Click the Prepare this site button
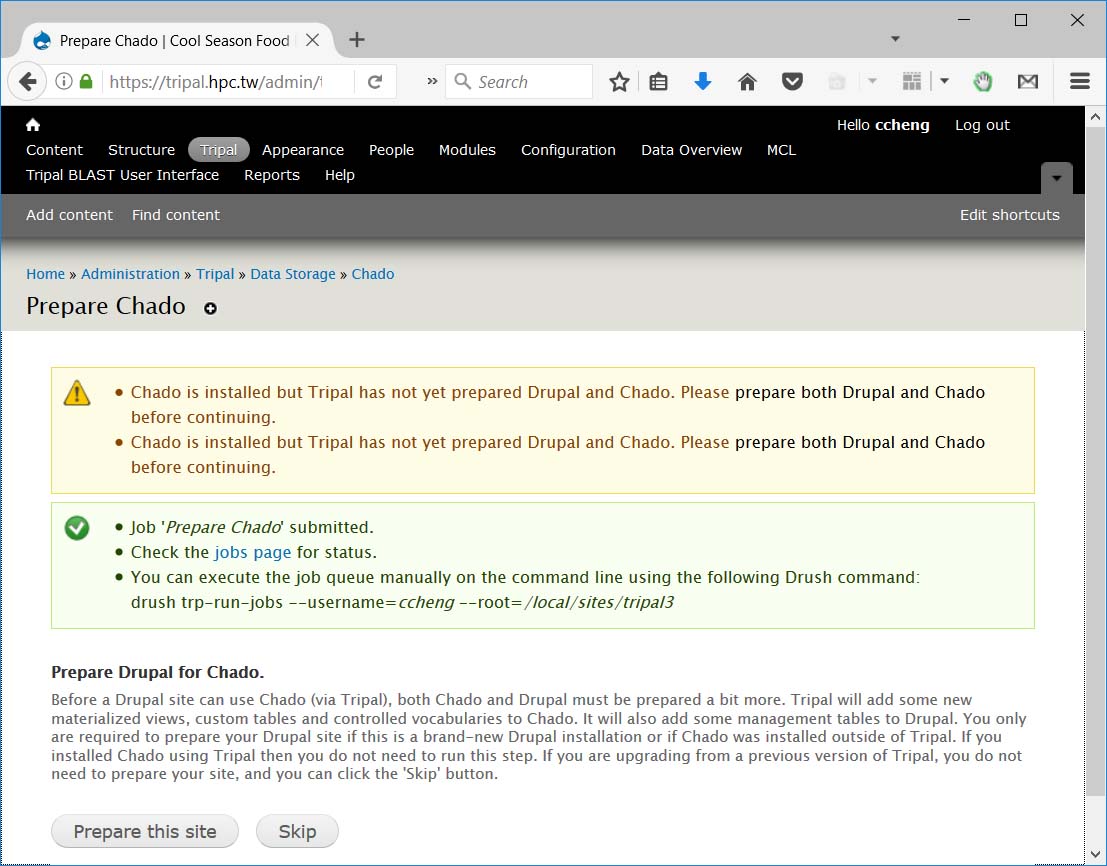This screenshot has height=866, width=1107. coord(145,831)
